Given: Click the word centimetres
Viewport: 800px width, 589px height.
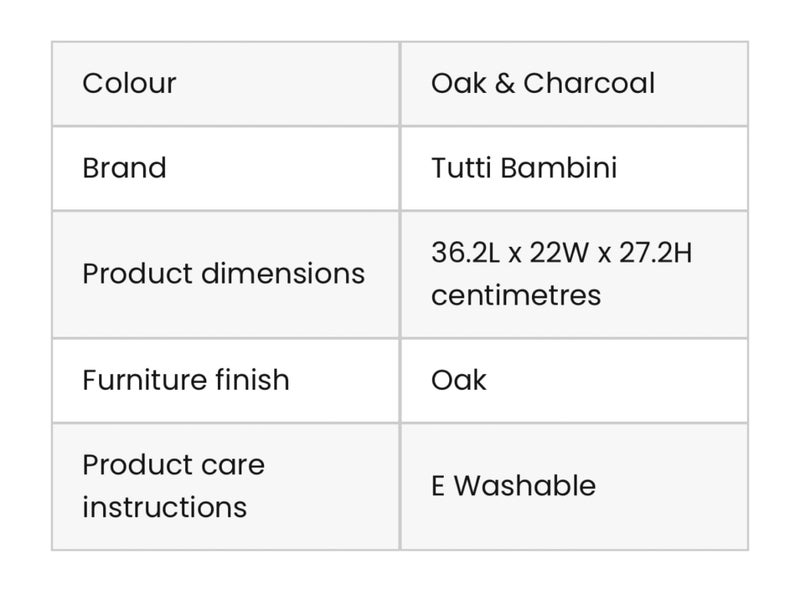Looking at the screenshot, I should pyautogui.click(x=516, y=295).
